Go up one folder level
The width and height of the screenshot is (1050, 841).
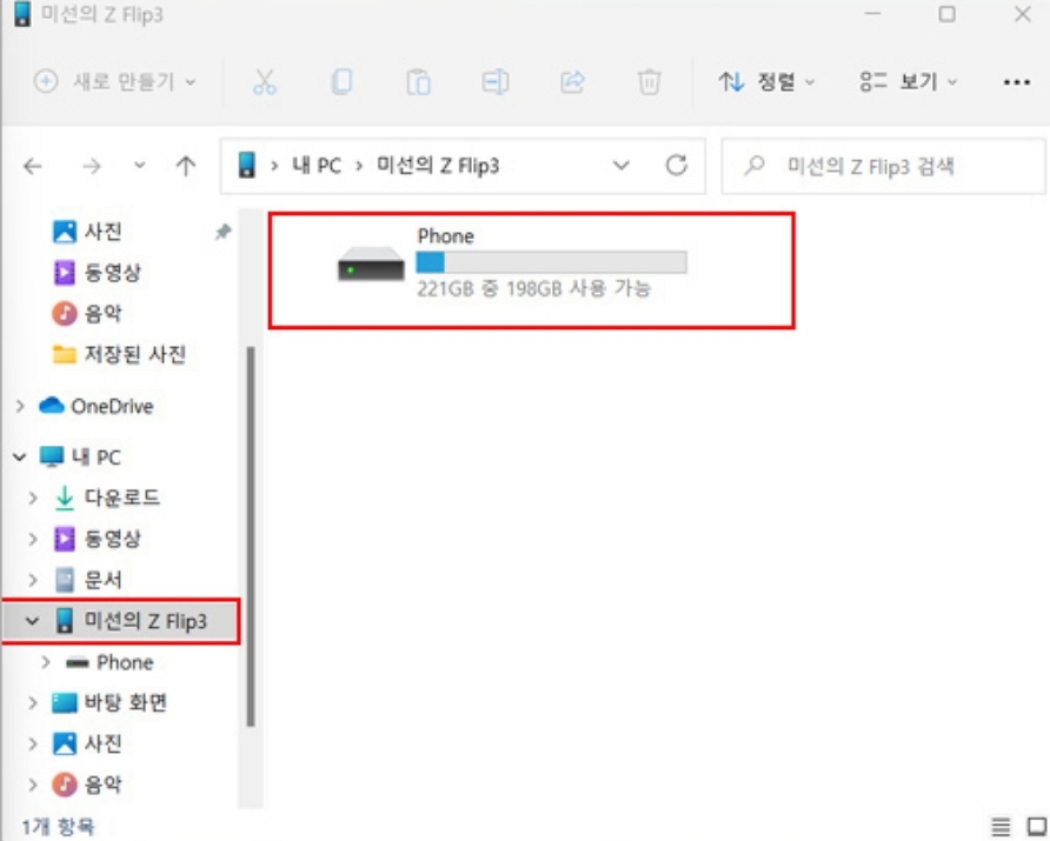[x=186, y=165]
